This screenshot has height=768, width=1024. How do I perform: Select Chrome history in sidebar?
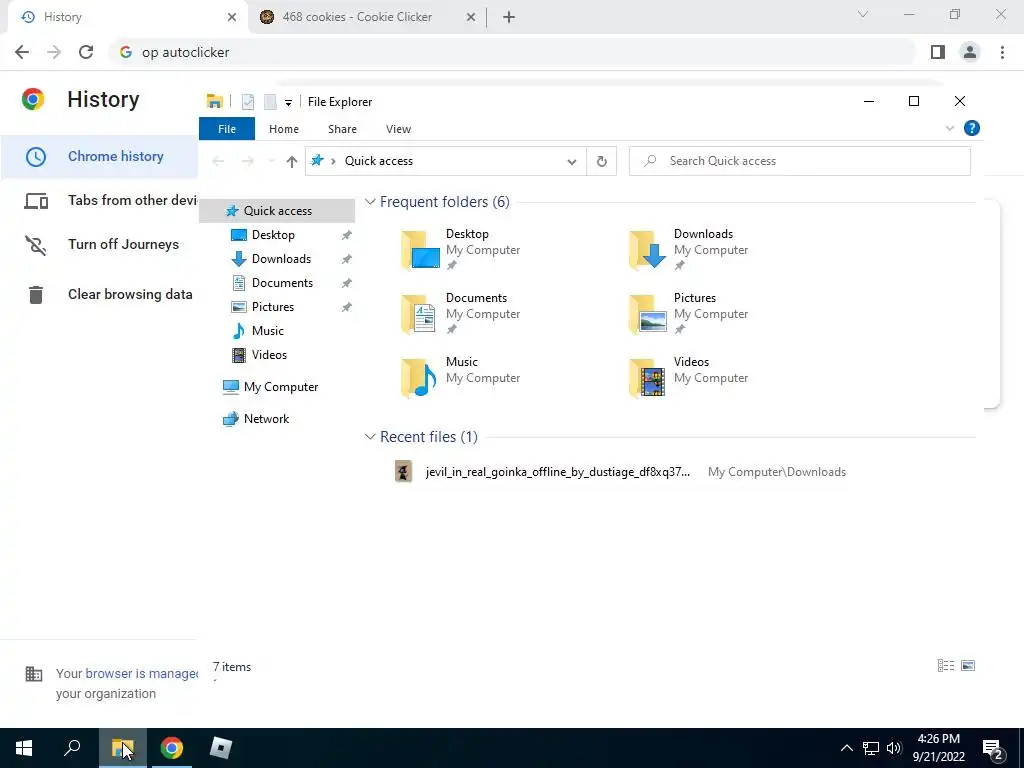(x=99, y=156)
